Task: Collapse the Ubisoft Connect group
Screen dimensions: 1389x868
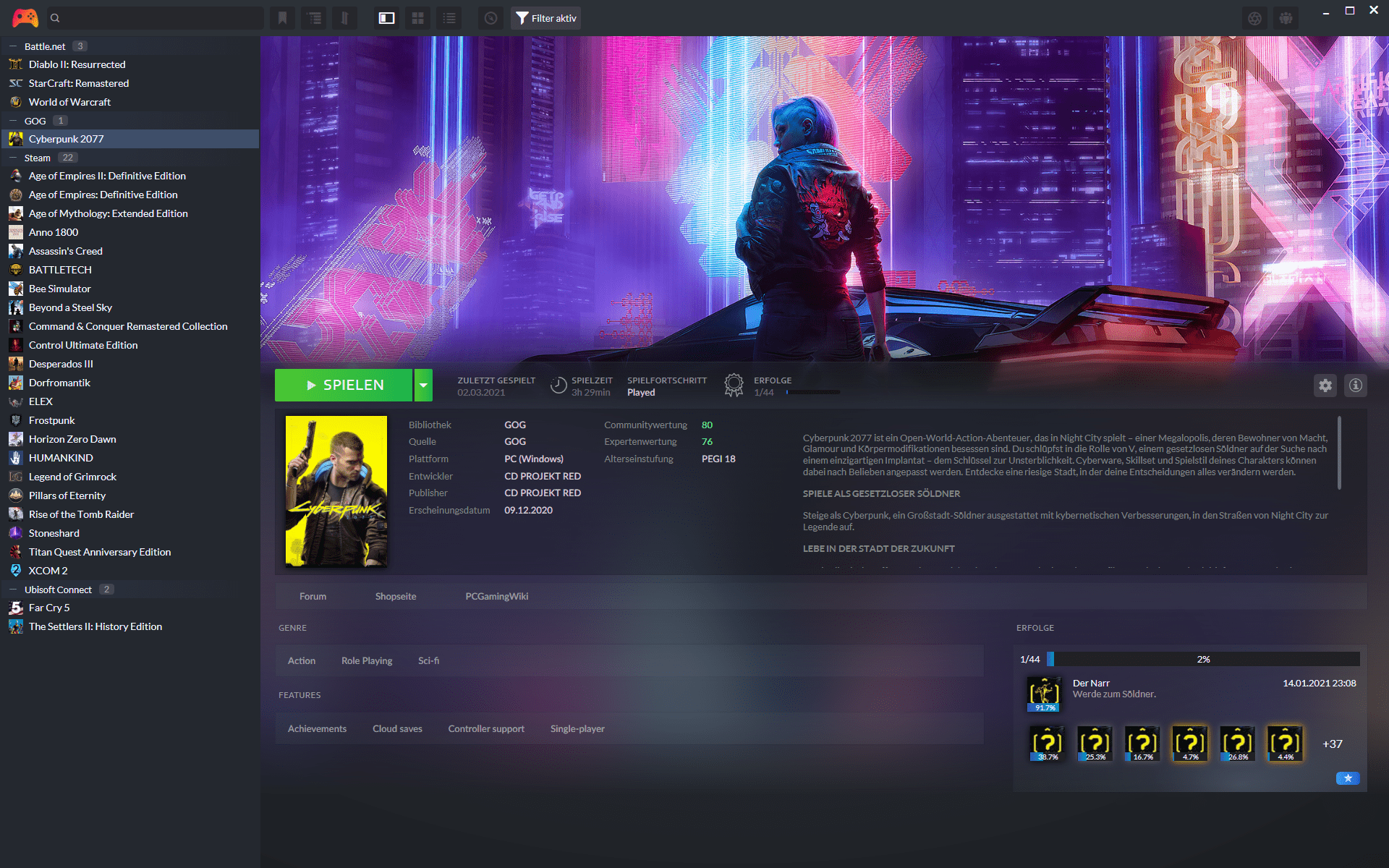Action: coord(13,590)
